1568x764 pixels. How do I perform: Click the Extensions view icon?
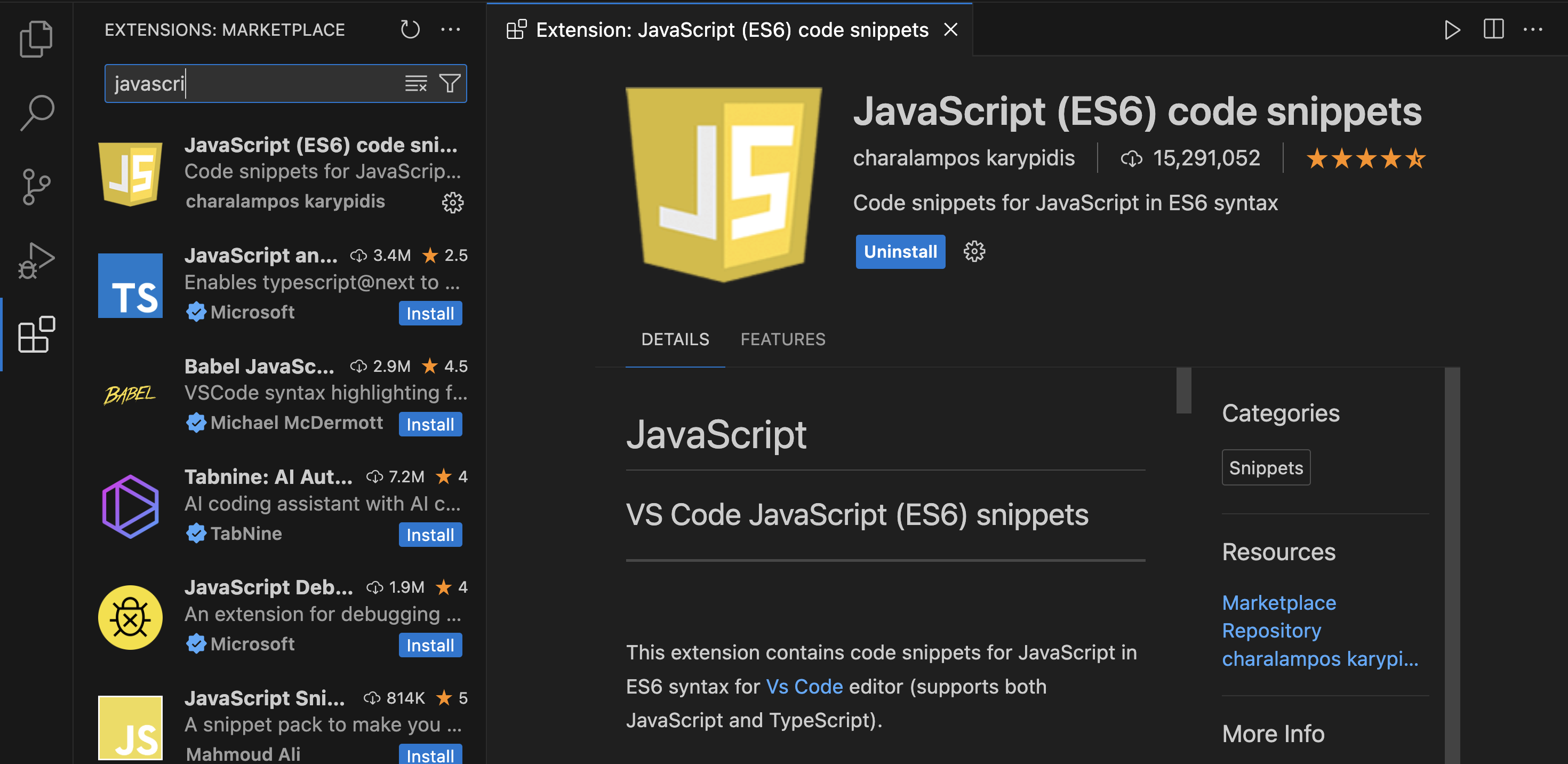(36, 334)
